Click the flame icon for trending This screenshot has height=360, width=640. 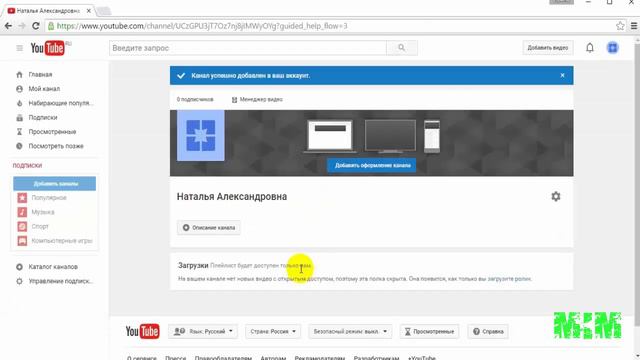click(x=19, y=103)
